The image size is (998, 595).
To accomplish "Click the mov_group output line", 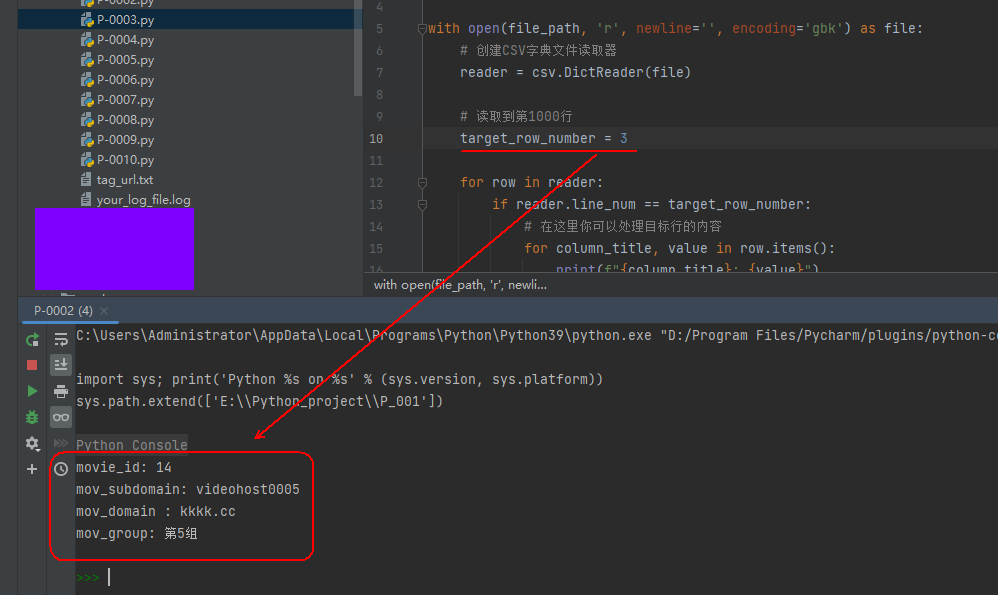I will 137,533.
